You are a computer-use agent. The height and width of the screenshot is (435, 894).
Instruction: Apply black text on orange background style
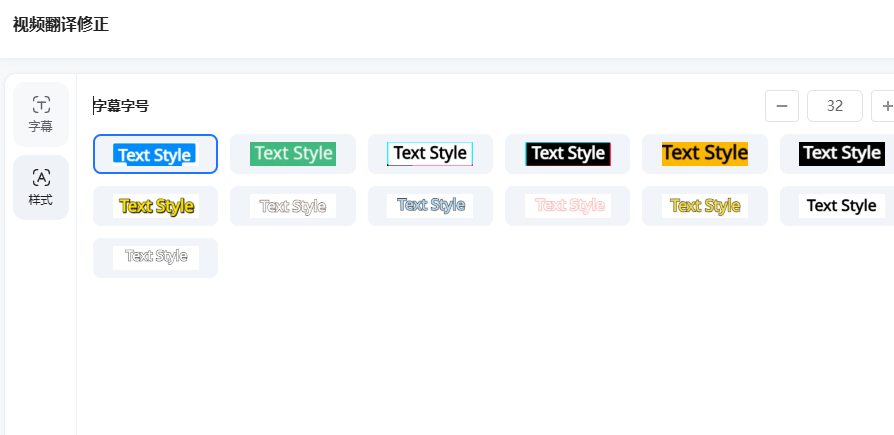(704, 154)
